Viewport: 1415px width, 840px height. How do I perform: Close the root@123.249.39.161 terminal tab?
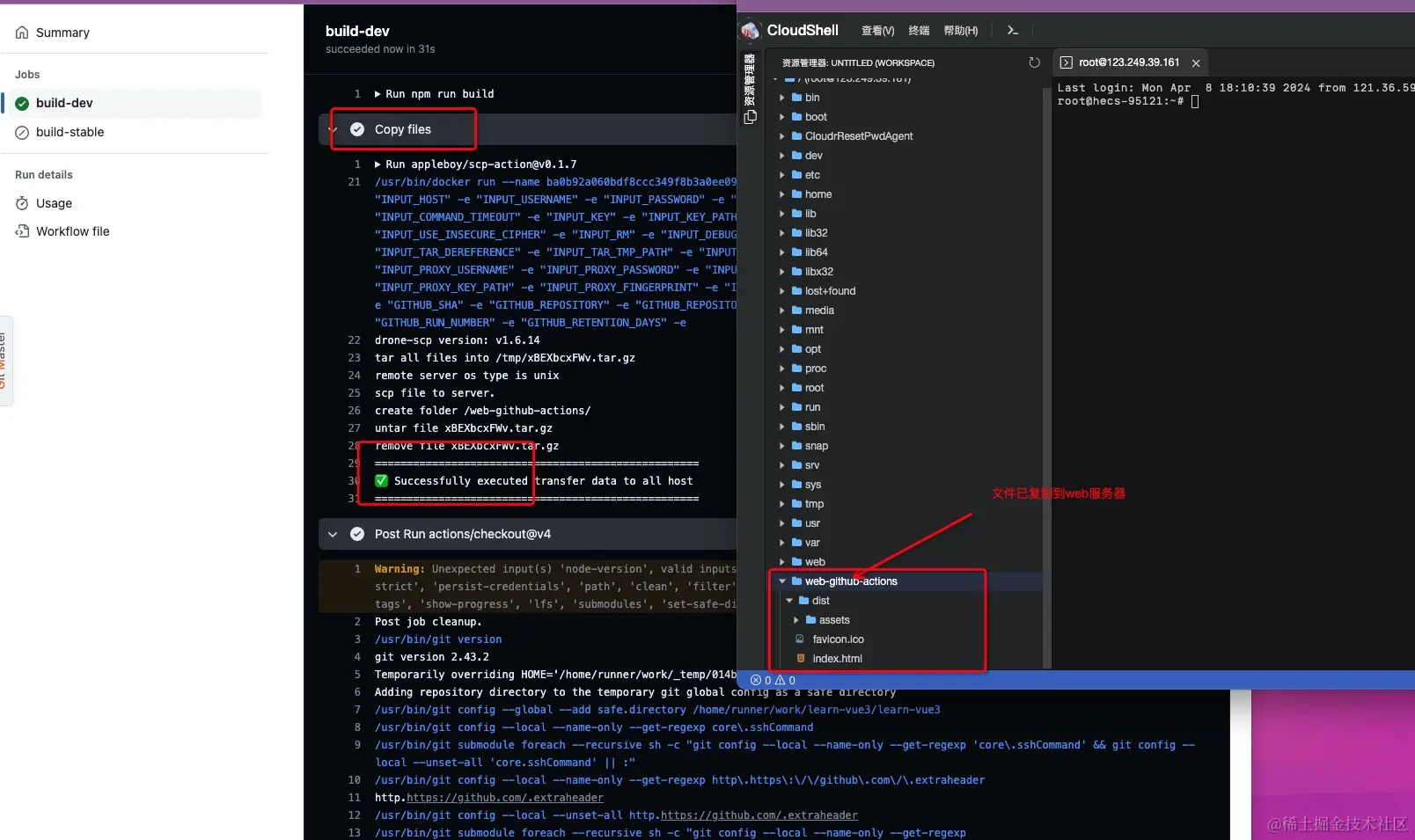pos(1196,63)
